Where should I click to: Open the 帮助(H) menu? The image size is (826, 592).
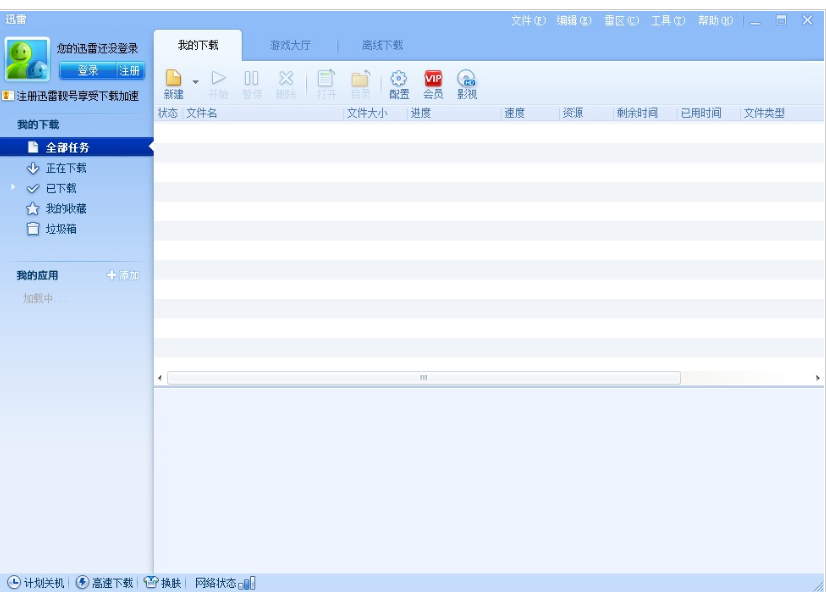pos(715,21)
